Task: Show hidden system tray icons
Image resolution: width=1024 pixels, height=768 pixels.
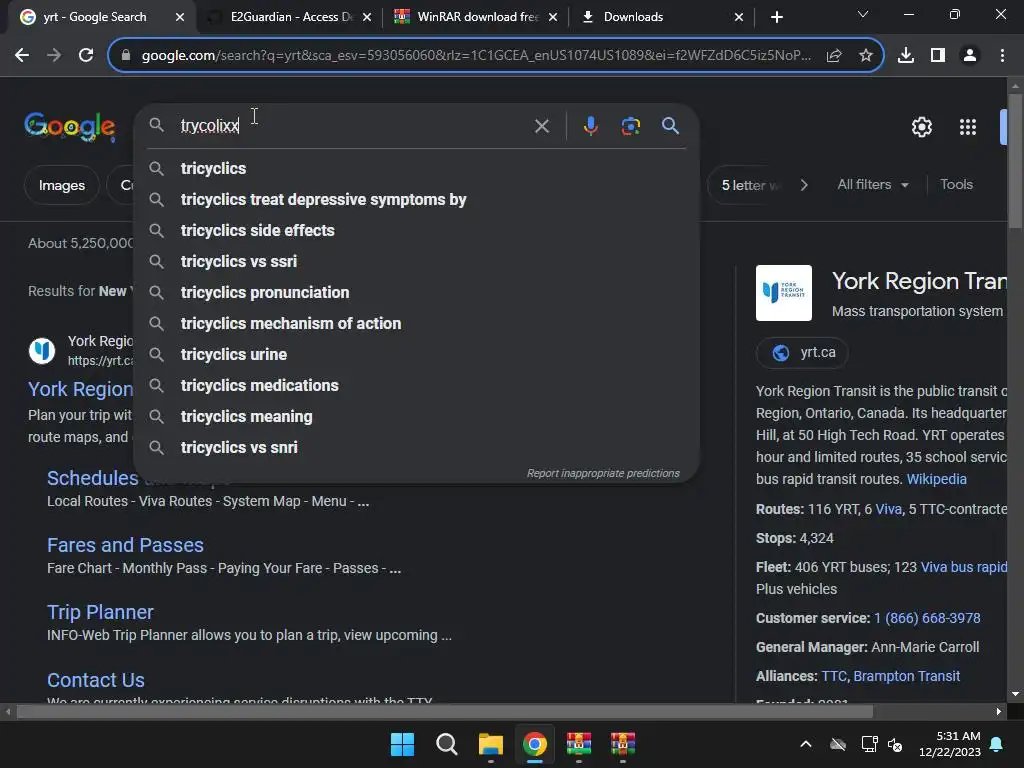Action: point(806,744)
